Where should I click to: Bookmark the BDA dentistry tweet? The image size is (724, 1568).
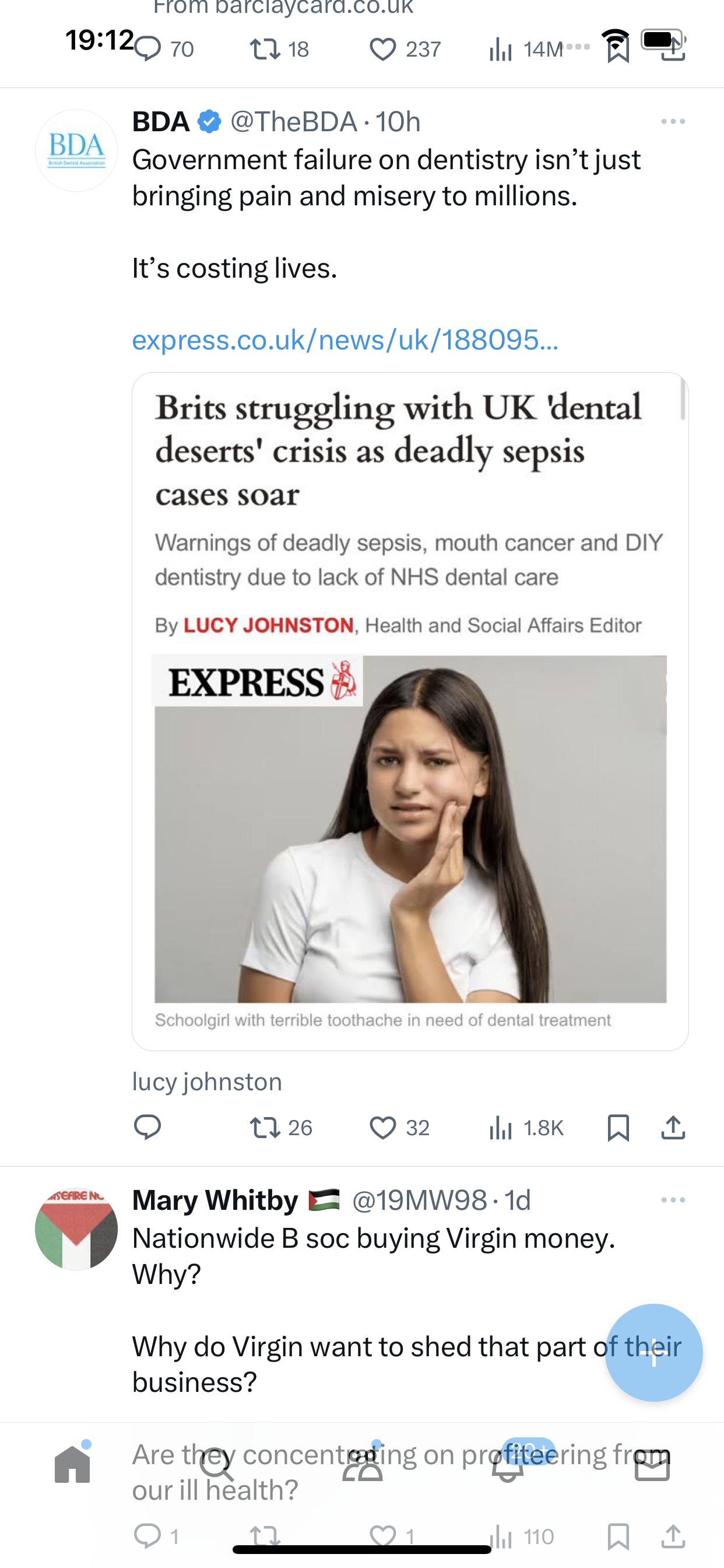pos(618,1128)
